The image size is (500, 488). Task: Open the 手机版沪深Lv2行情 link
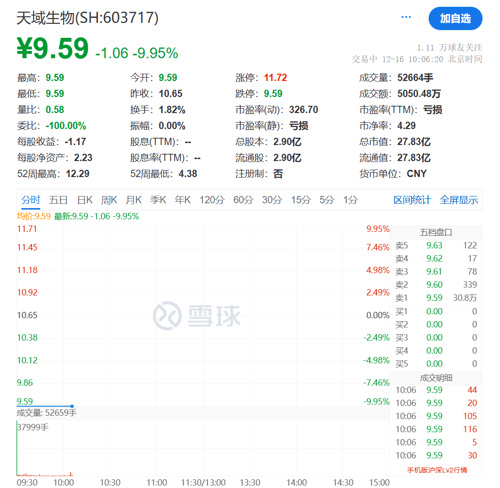pos(437,470)
